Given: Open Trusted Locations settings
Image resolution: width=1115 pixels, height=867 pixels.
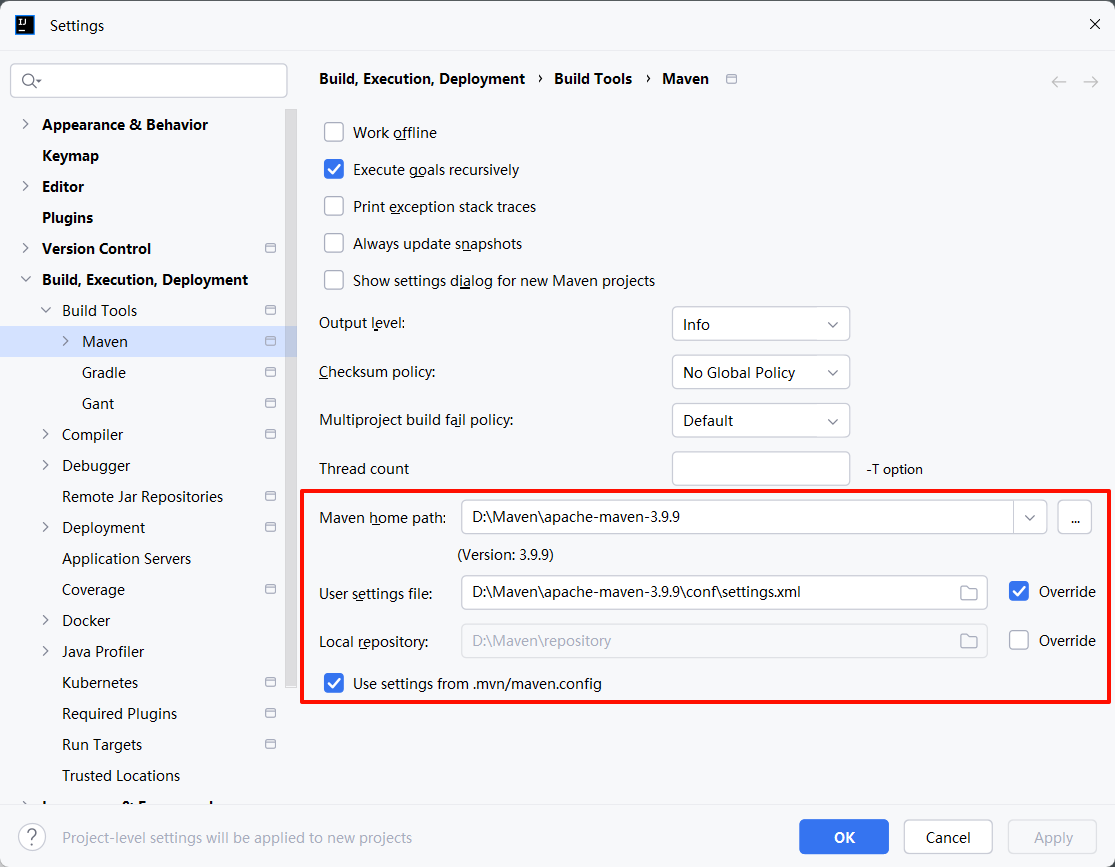Looking at the screenshot, I should click(121, 776).
